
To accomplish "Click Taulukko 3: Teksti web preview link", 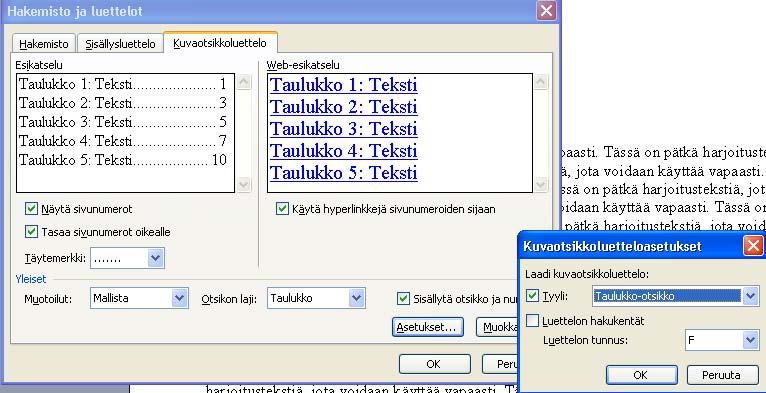I will pos(343,129).
